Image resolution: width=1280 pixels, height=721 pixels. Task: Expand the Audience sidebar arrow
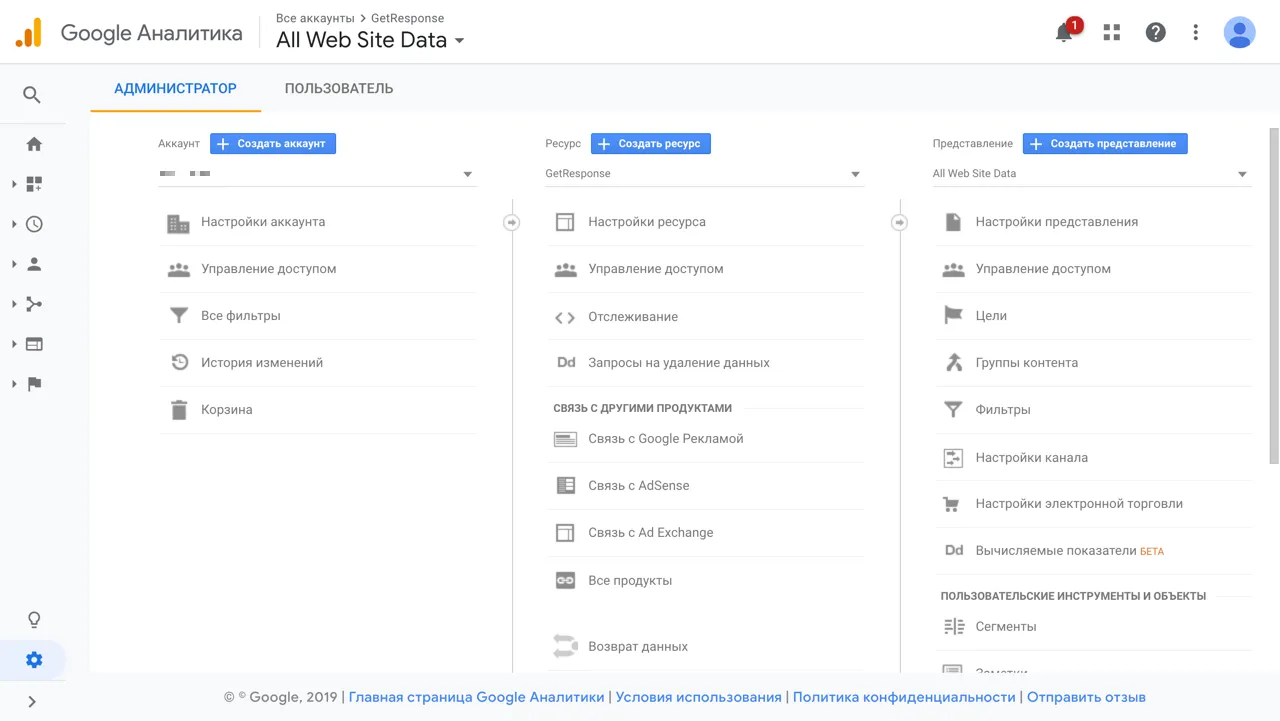pos(14,264)
